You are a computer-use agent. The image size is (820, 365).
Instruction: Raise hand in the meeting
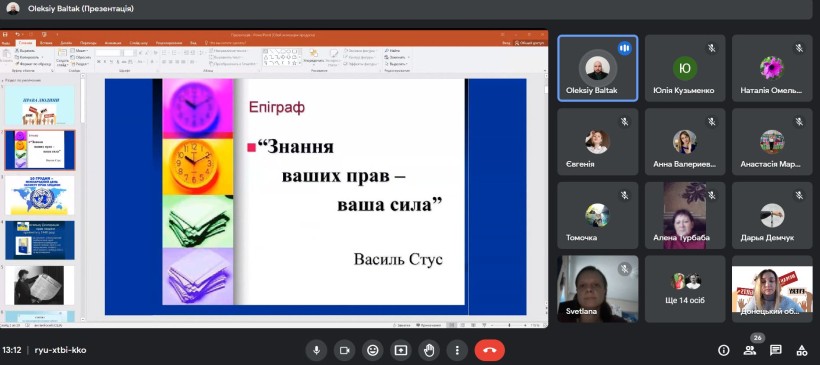pos(429,350)
